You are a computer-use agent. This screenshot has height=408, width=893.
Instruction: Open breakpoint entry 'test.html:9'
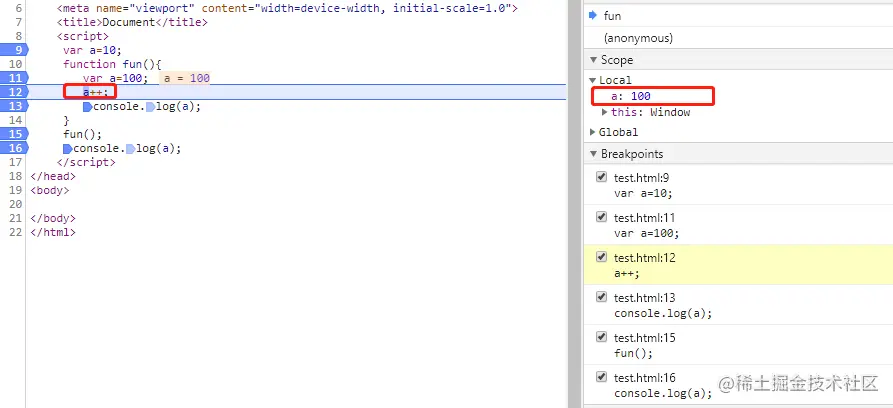[738, 185]
